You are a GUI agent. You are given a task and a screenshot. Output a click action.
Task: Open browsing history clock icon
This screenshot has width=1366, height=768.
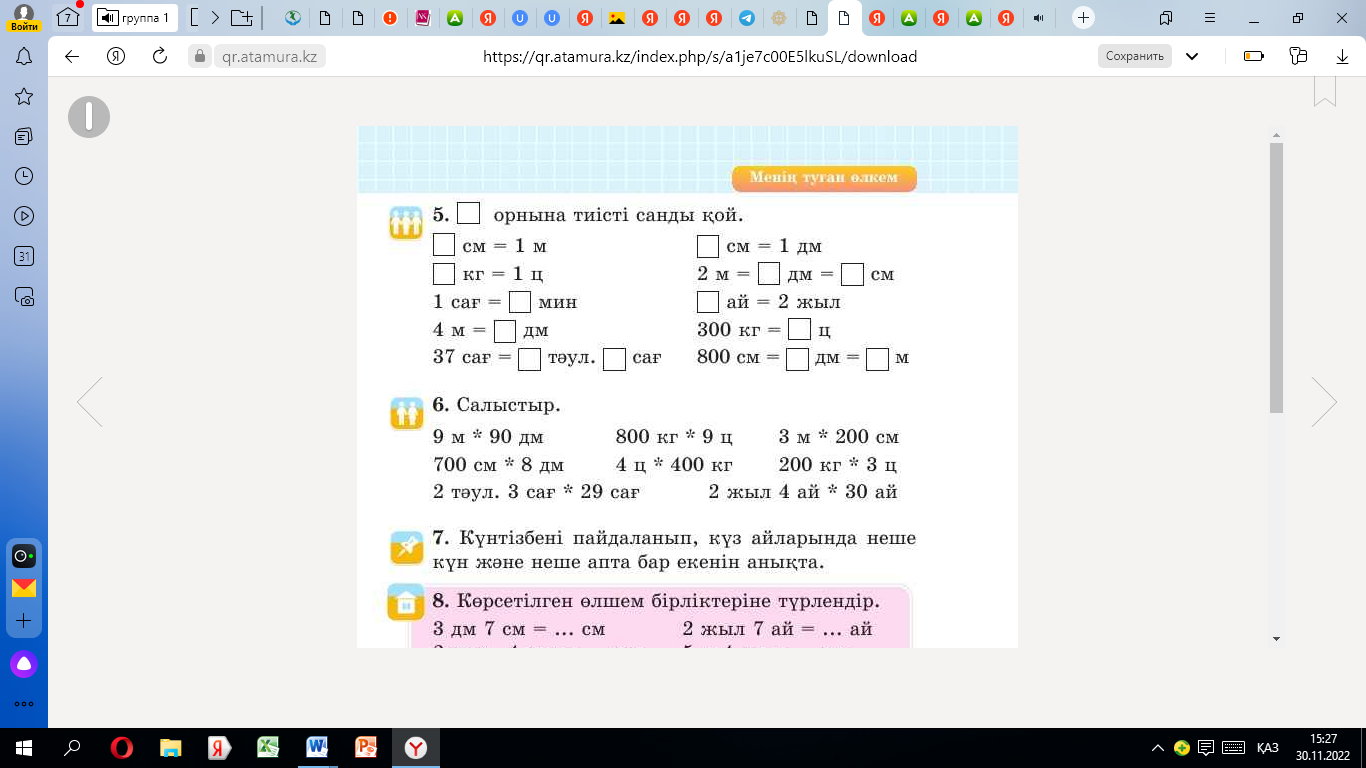24,176
